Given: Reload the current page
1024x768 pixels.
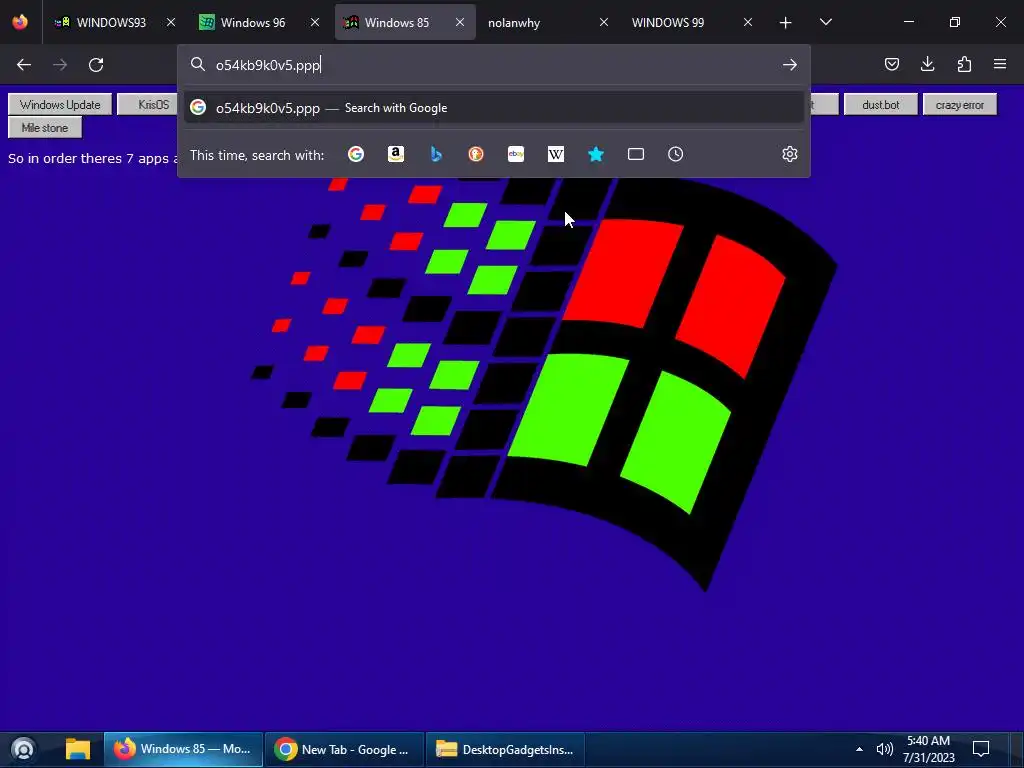Looking at the screenshot, I should click(96, 65).
